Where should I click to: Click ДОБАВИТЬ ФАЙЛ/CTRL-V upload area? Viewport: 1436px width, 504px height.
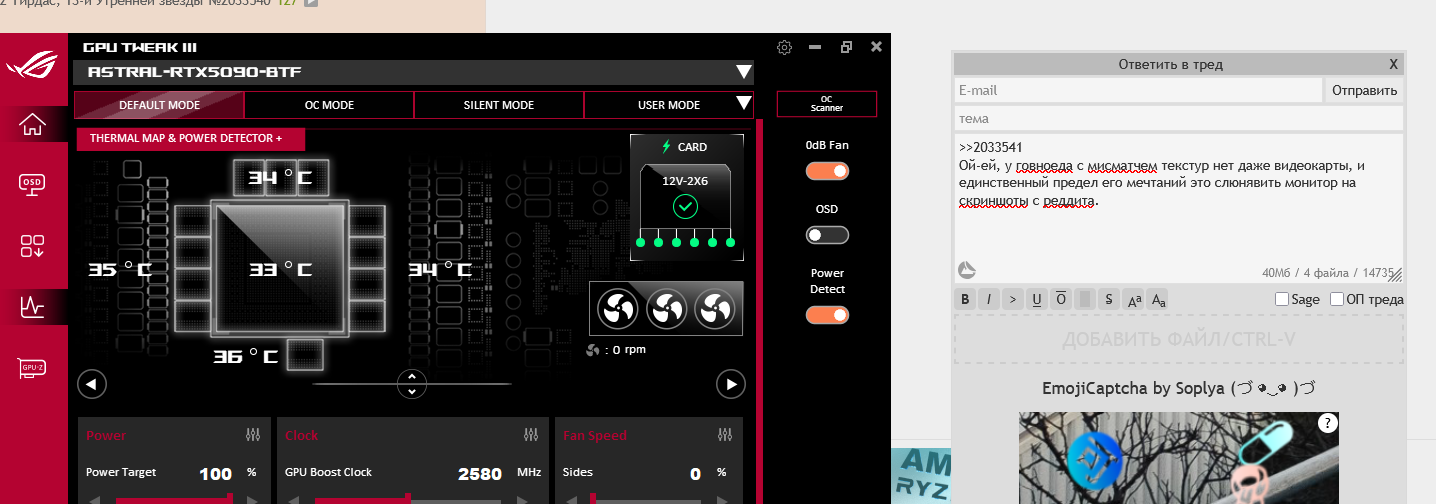pos(1179,339)
